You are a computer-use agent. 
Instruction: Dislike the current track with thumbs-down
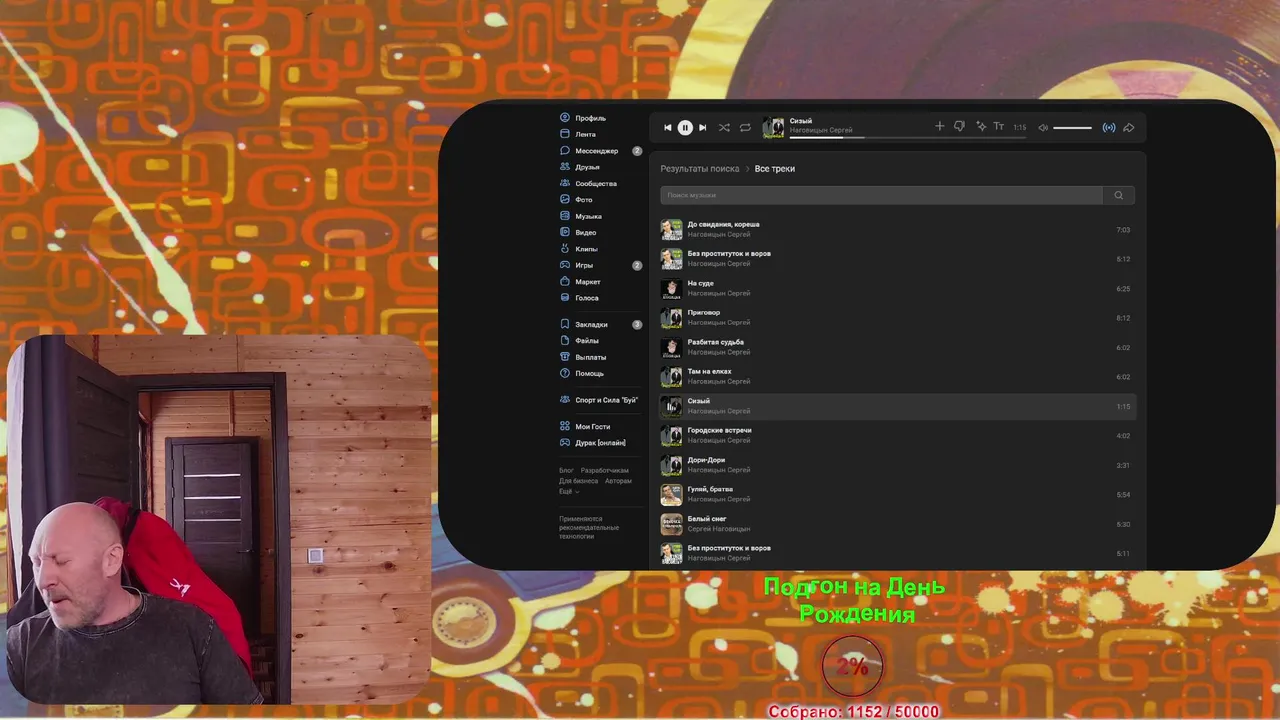point(959,127)
